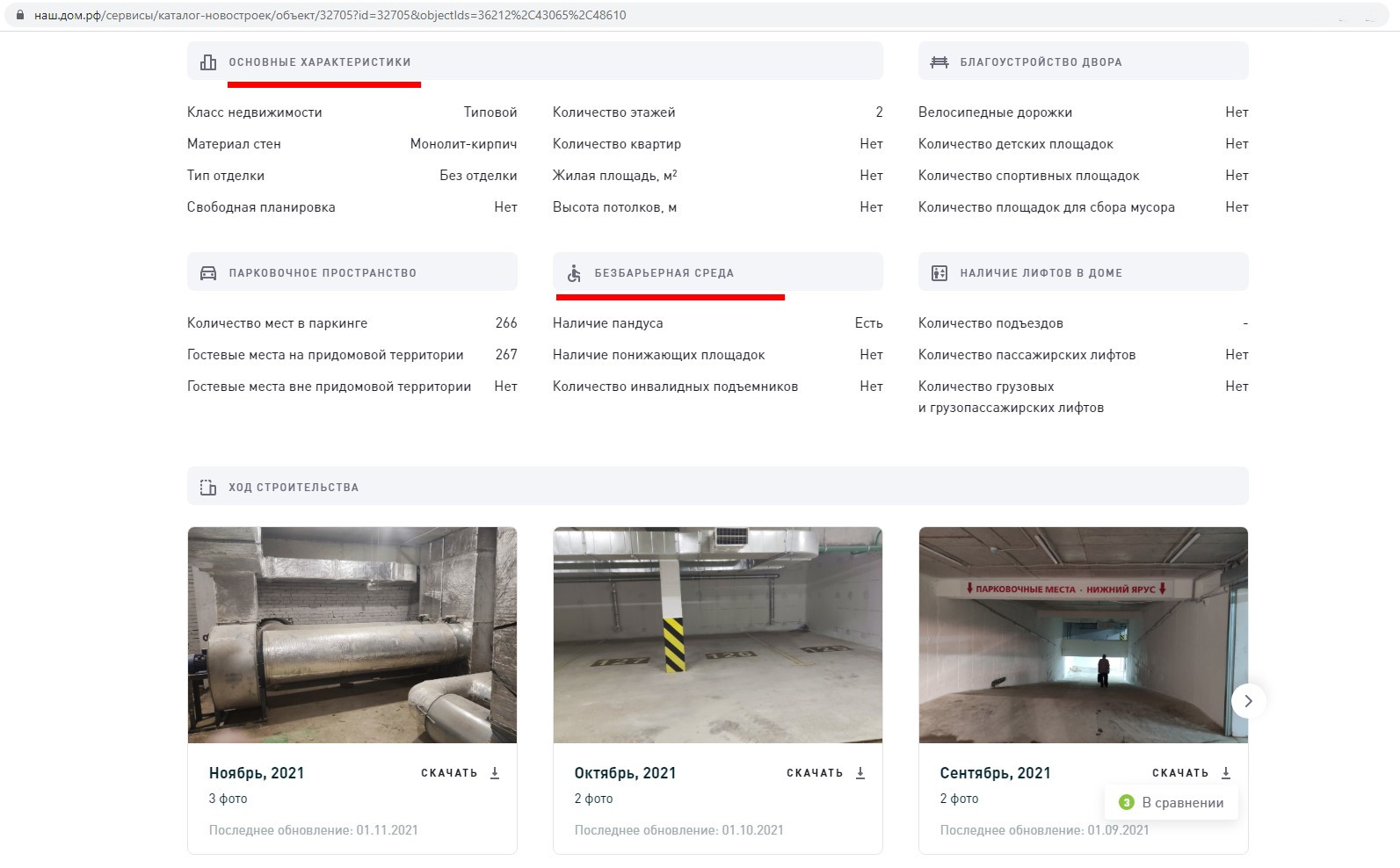This screenshot has width=1400, height=868.
Task: Click the download arrow icon for Ноябрь, 2021
Action: pos(495,773)
